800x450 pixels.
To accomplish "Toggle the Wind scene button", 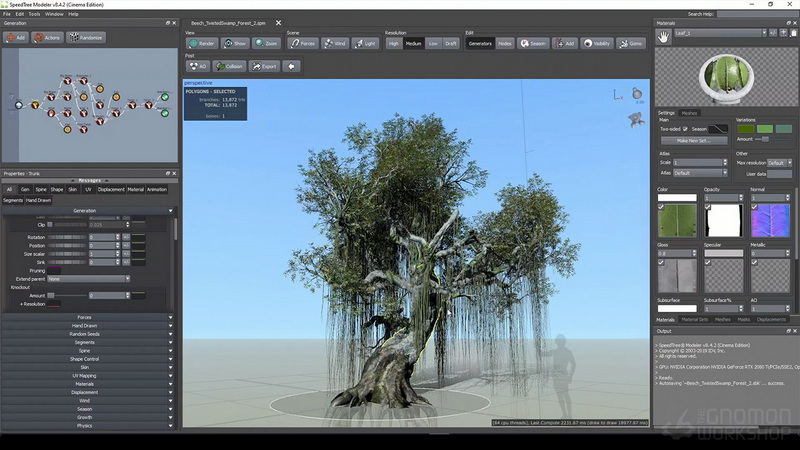I will pyautogui.click(x=335, y=43).
